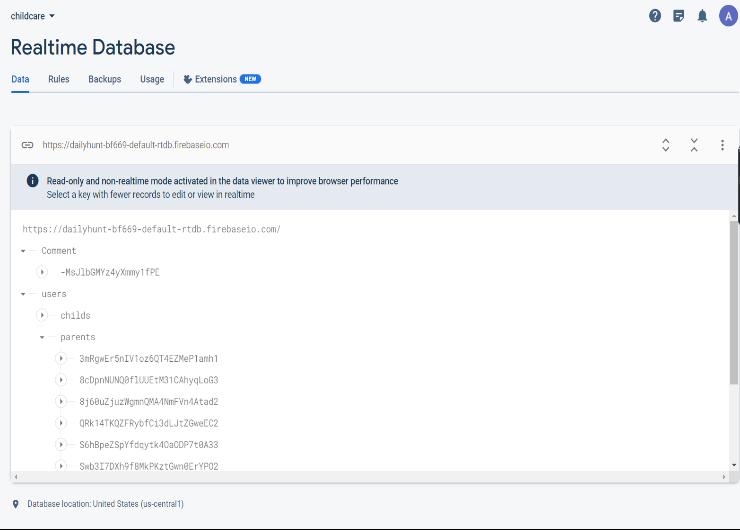The image size is (740, 530).
Task: Select the parents key label
Action: tap(78, 337)
